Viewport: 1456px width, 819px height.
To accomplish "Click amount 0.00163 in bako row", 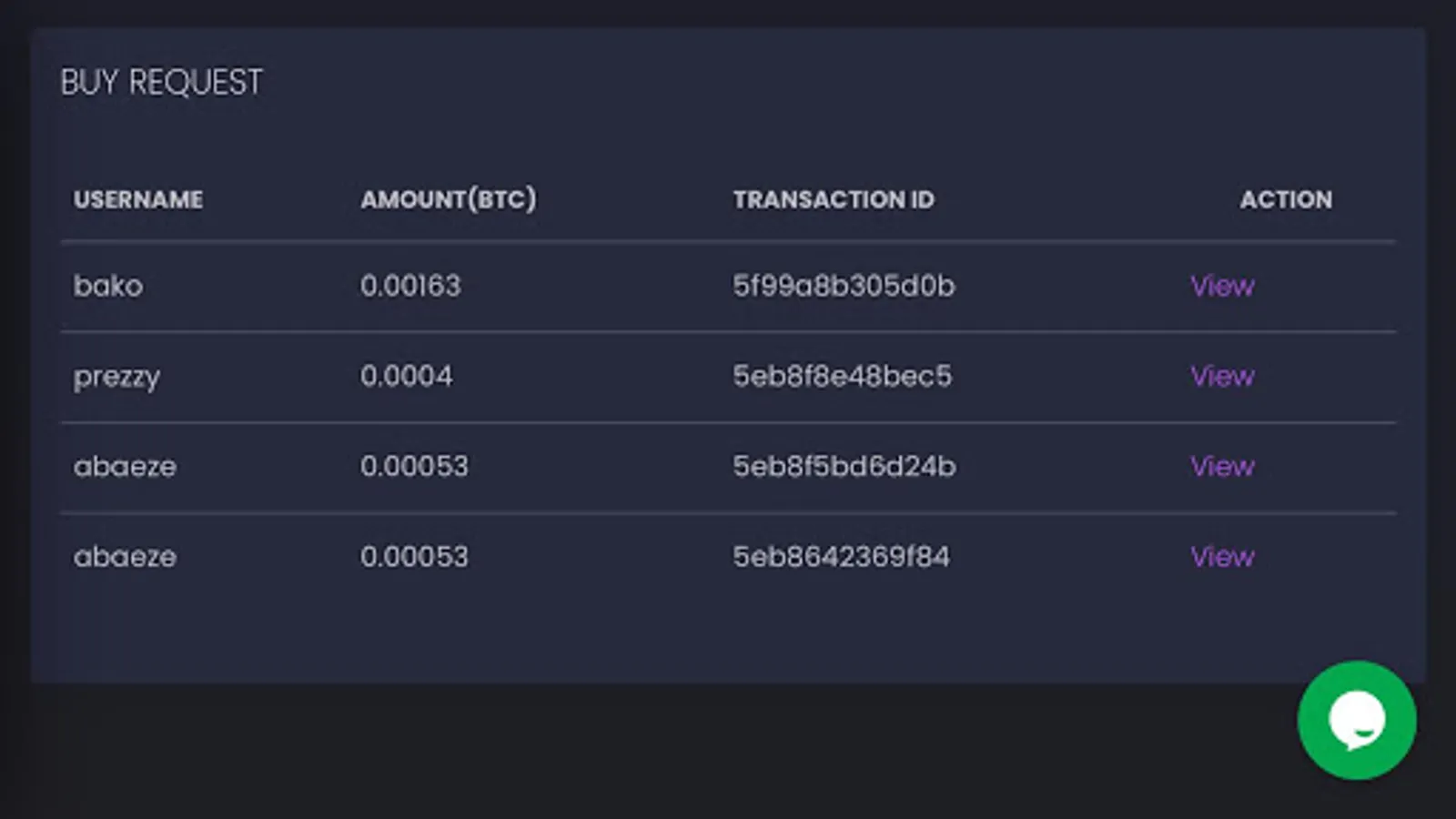I will click(x=410, y=286).
